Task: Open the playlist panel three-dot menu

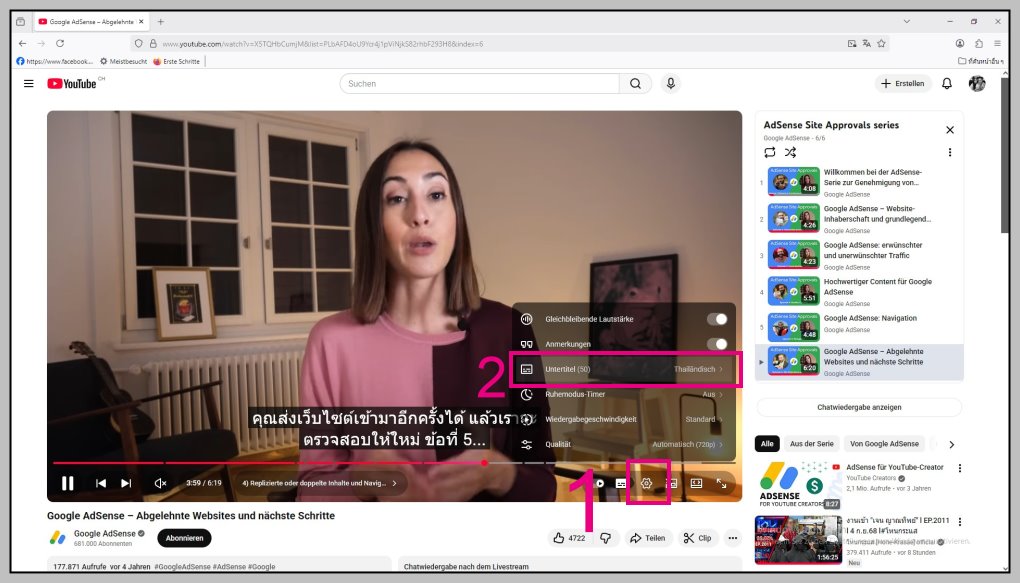Action: [950, 152]
